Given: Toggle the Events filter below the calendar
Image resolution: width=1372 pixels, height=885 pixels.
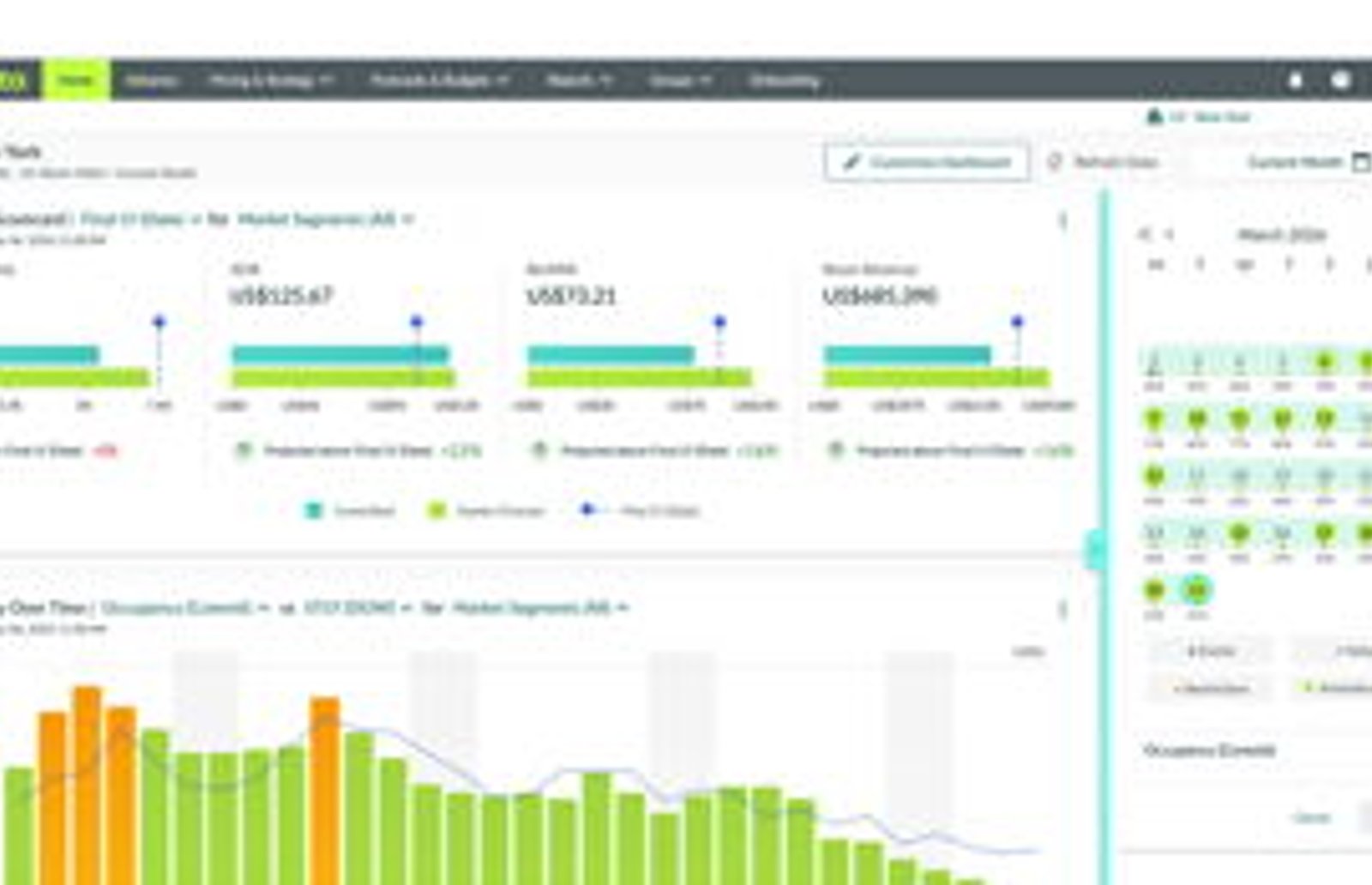Looking at the screenshot, I should click(1211, 651).
